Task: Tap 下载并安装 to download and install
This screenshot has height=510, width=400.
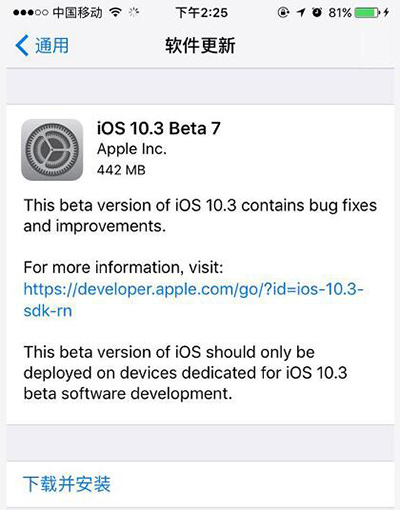Action: pos(67,484)
